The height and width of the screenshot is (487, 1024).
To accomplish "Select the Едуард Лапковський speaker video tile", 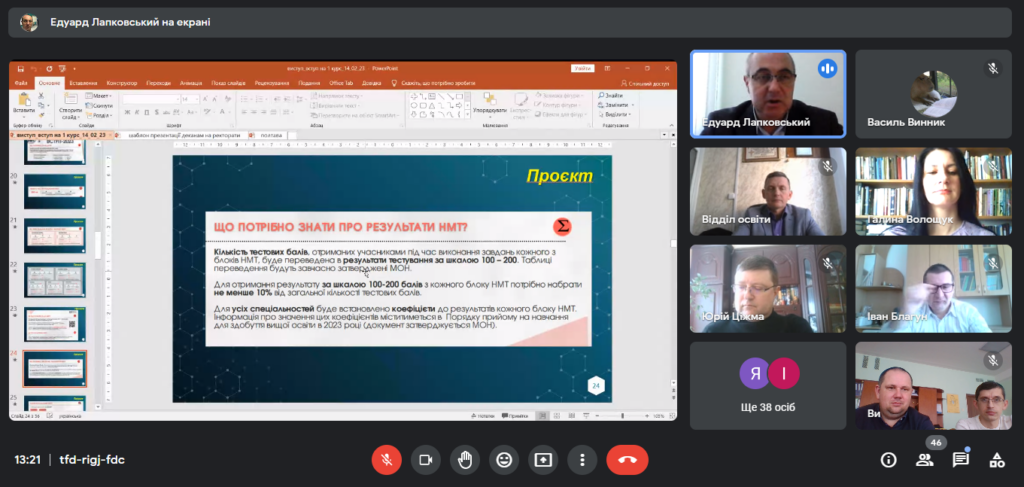I will [767, 94].
